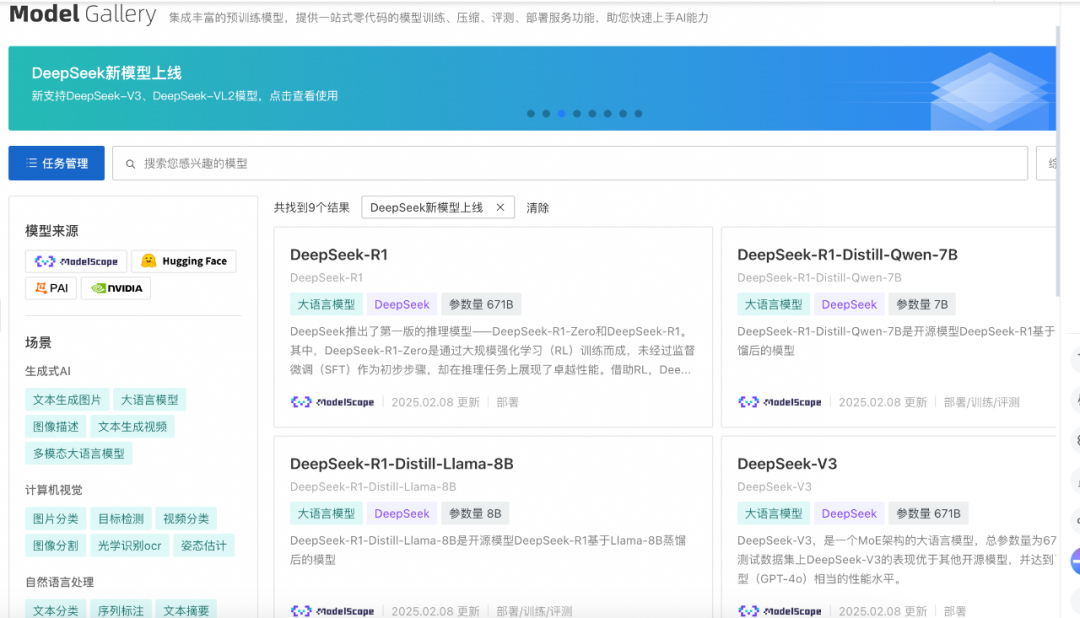This screenshot has width=1080, height=618.
Task: Filter model source by ModelScope
Action: click(76, 261)
